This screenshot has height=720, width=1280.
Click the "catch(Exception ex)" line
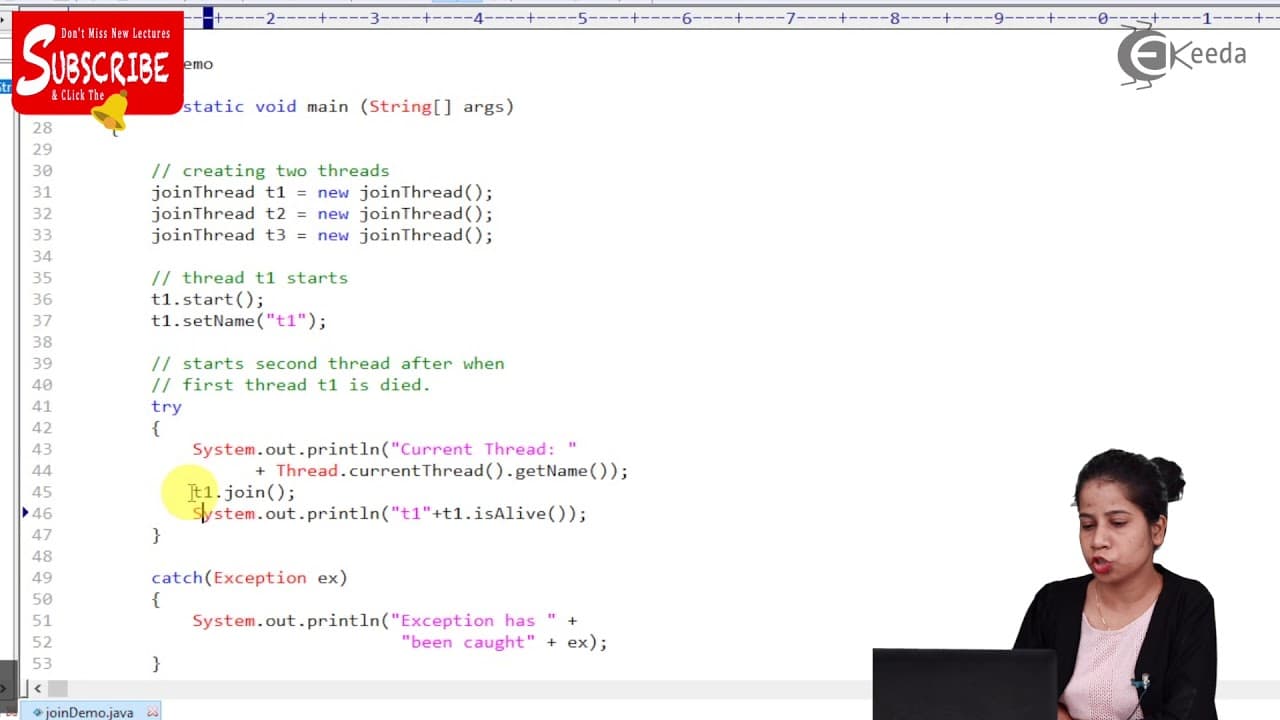[x=249, y=577]
